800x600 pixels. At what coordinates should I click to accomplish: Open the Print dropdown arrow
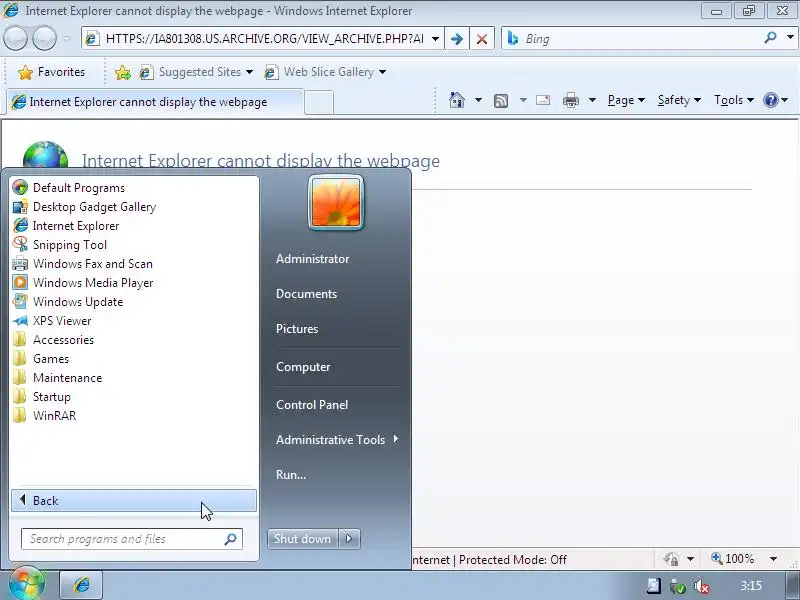[592, 100]
